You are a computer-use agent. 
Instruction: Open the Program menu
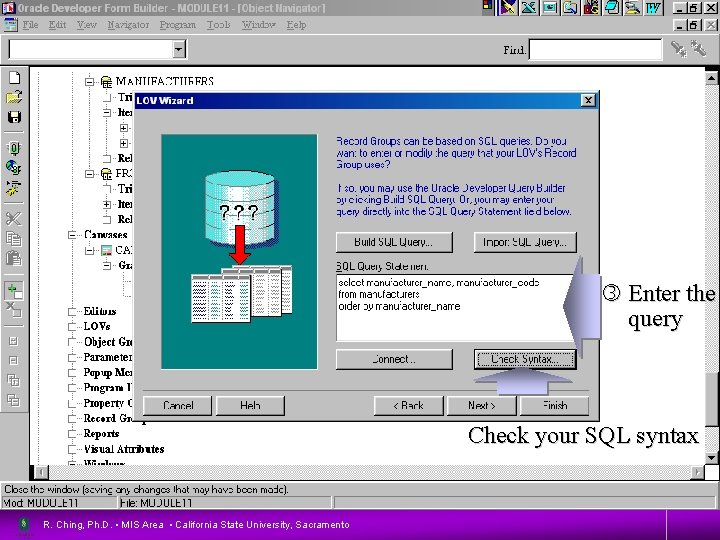[x=178, y=25]
